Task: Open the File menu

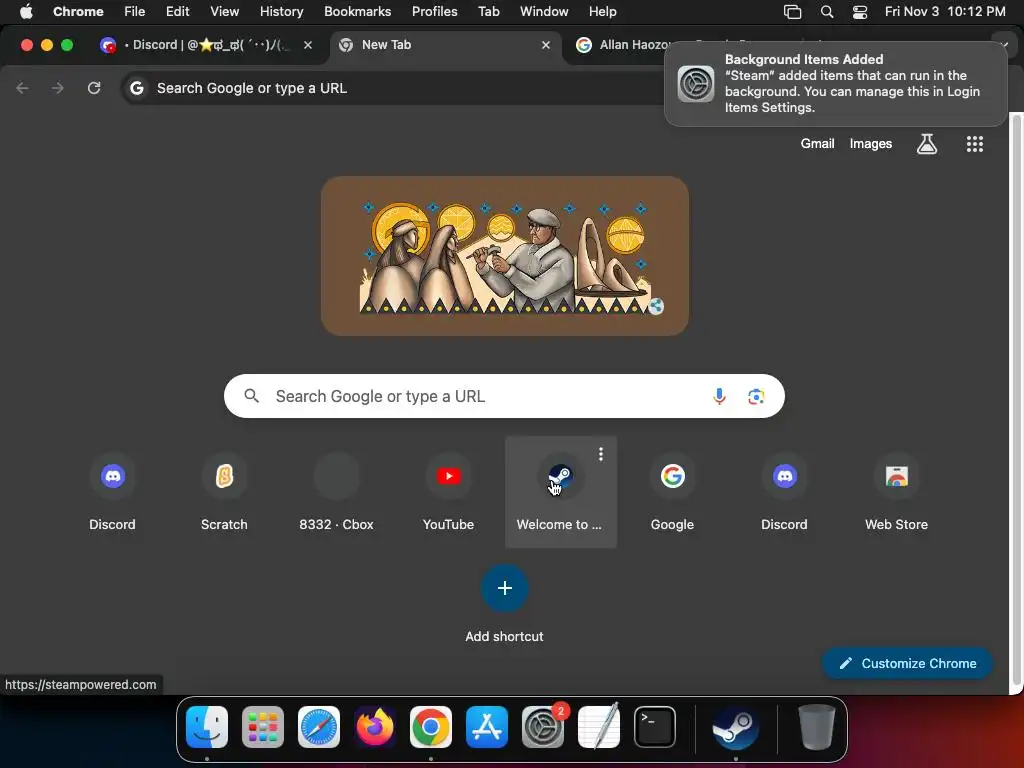Action: click(x=135, y=11)
